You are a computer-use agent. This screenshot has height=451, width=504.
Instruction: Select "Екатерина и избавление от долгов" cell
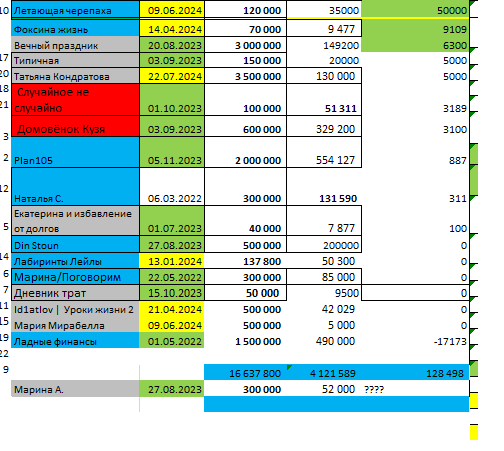(75, 220)
